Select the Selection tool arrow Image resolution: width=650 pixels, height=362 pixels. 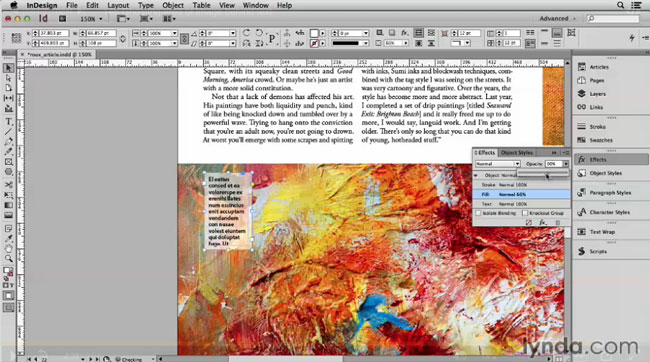tap(8, 68)
